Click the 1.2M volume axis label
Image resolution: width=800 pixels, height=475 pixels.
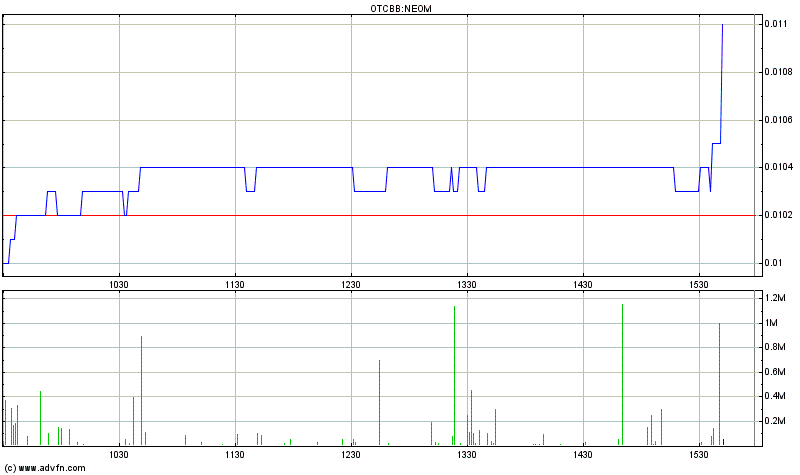pyautogui.click(x=775, y=298)
